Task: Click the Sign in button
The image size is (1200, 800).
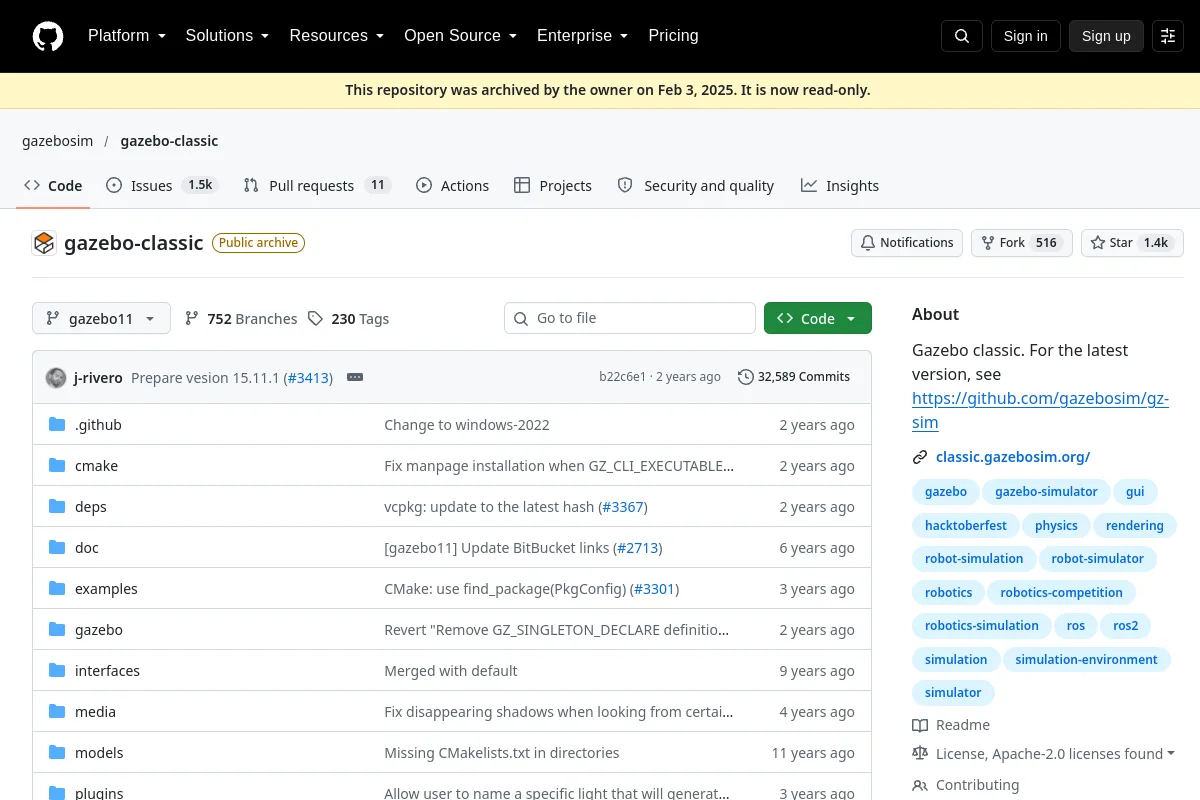Action: click(x=1026, y=36)
